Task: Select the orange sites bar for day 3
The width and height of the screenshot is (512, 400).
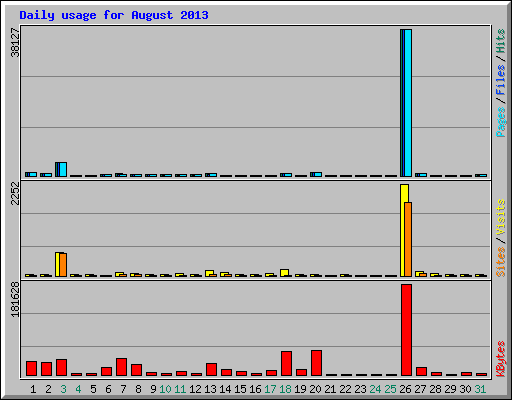Action: click(x=63, y=265)
